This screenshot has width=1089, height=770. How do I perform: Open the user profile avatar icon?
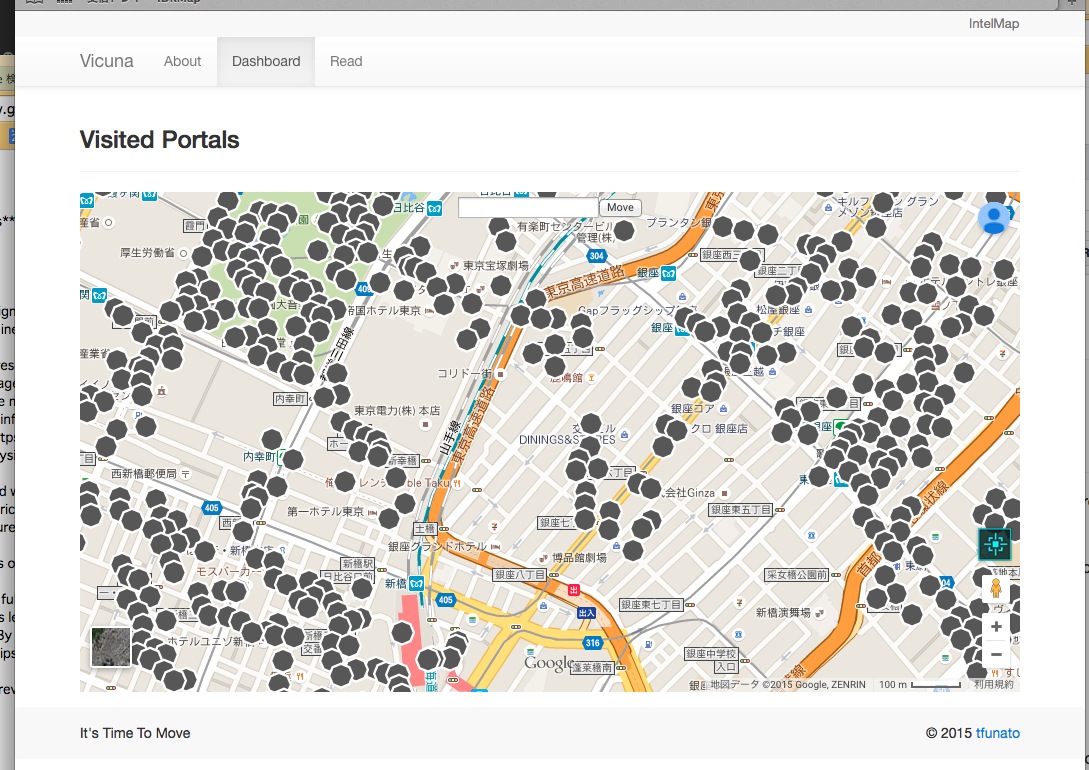(994, 218)
